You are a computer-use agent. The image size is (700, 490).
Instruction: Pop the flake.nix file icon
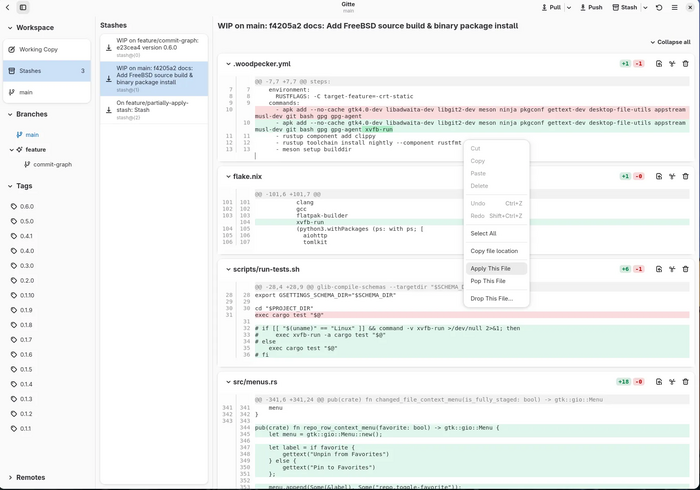click(x=672, y=176)
